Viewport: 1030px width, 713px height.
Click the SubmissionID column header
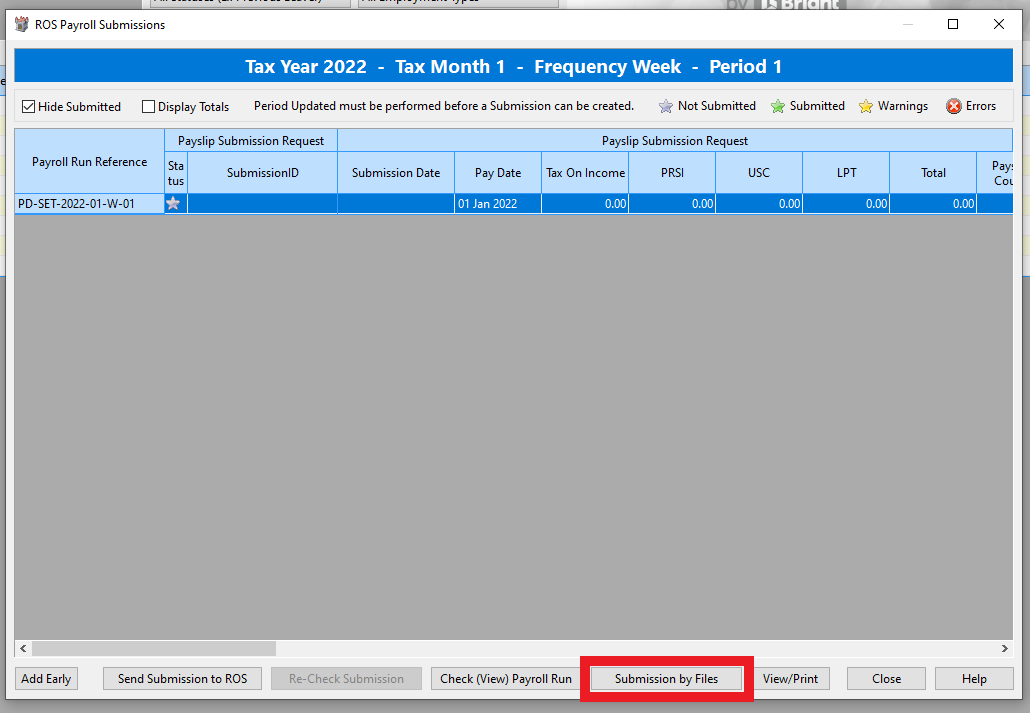click(263, 173)
